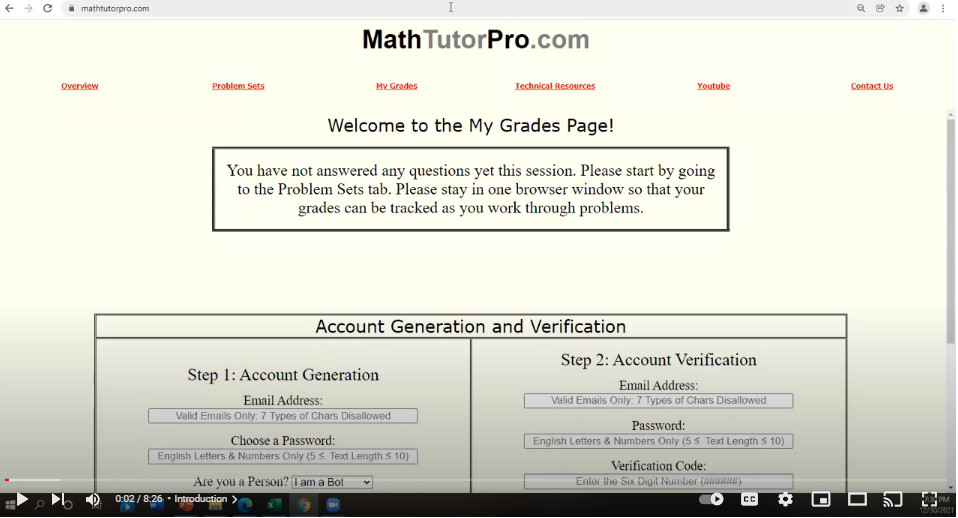The height and width of the screenshot is (518, 958).
Task: Click 'Account Generation and Verification' header
Action: [470, 327]
